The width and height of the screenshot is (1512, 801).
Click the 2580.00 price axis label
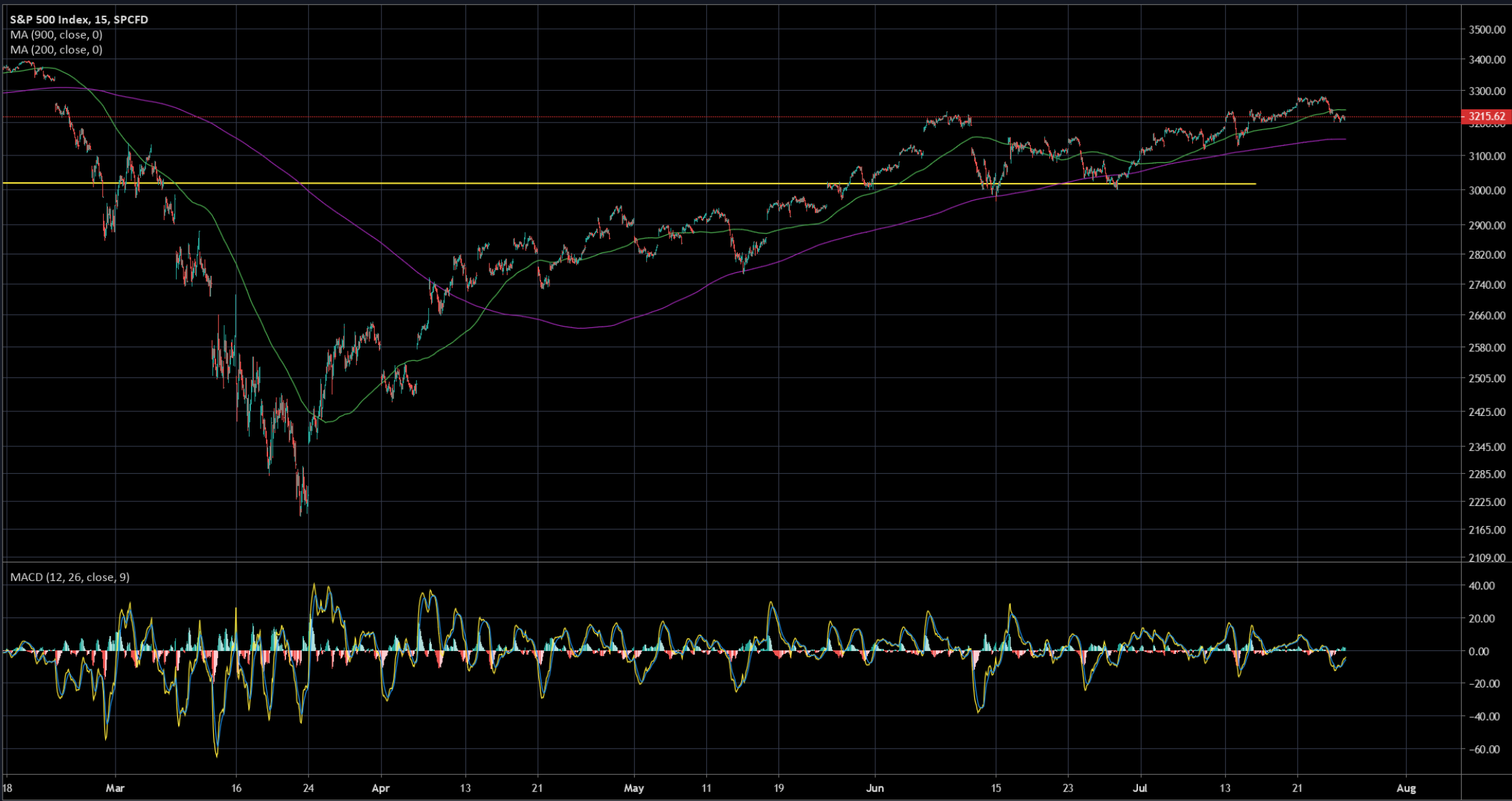(x=1487, y=347)
